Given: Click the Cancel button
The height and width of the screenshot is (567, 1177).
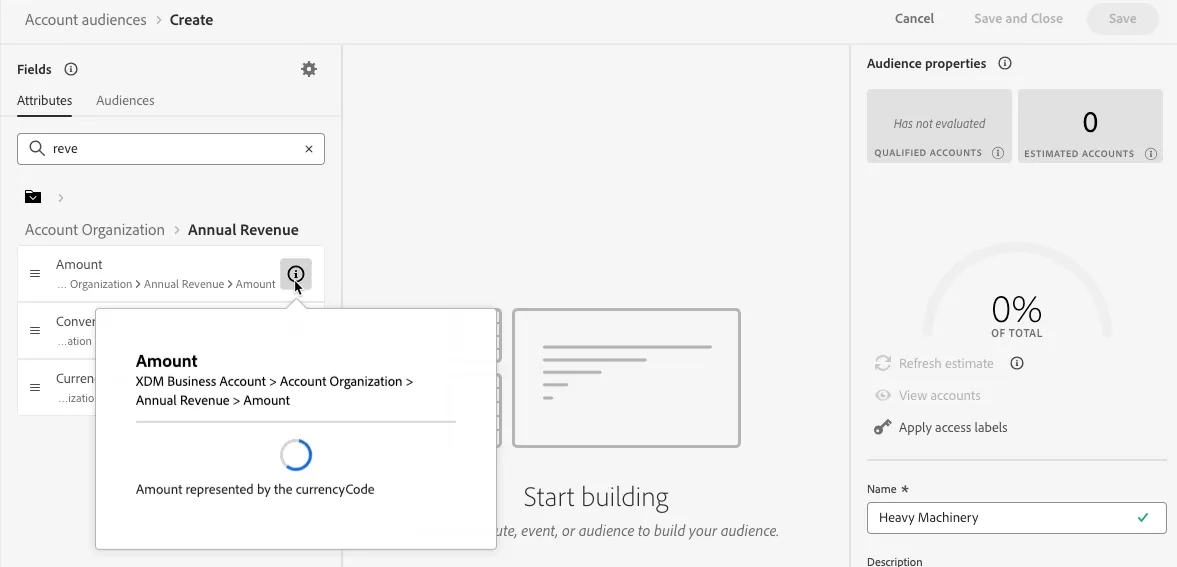Looking at the screenshot, I should [x=914, y=19].
